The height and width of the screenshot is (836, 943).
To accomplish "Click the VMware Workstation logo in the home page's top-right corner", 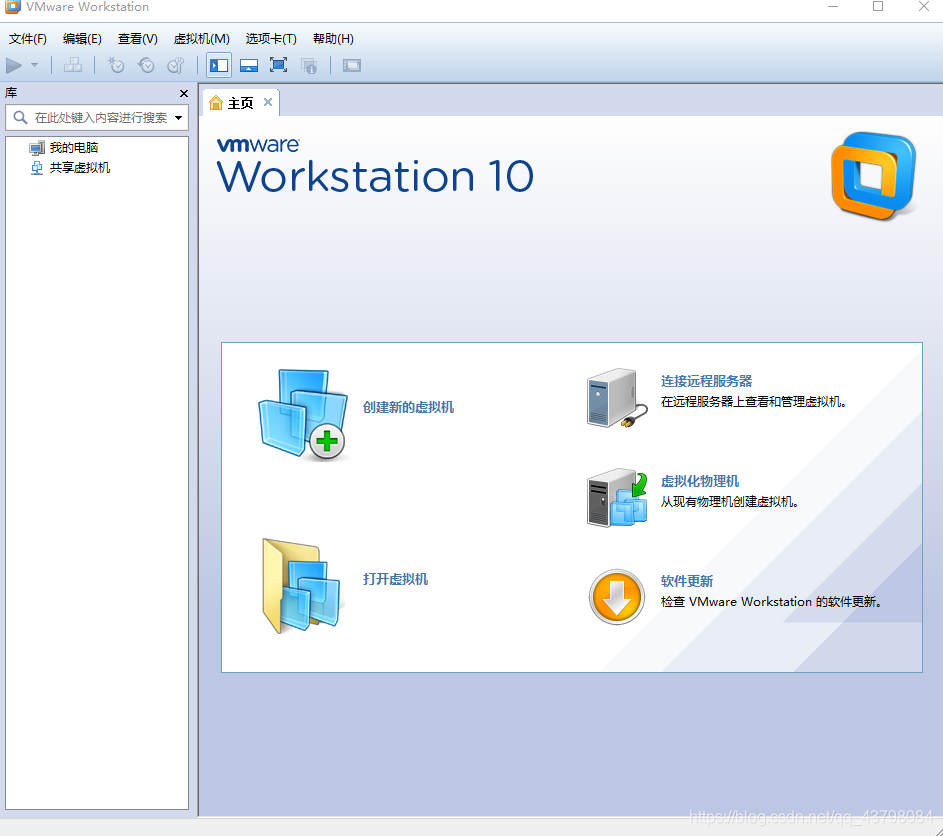I will pos(874,176).
